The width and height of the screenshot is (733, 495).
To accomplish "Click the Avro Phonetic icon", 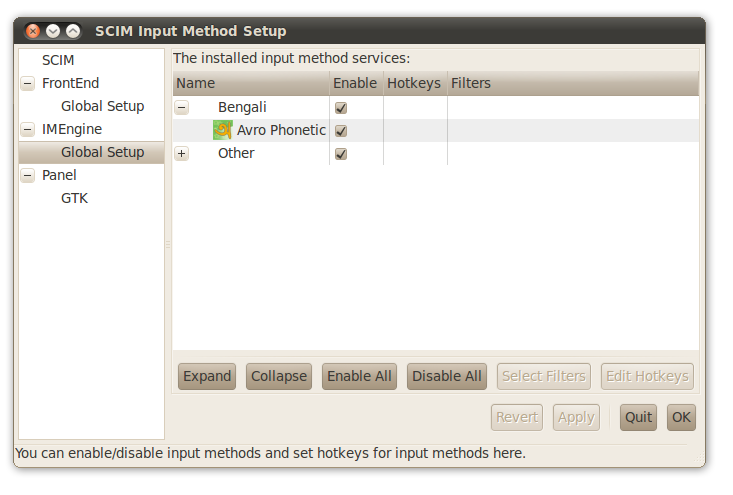I will coord(223,130).
